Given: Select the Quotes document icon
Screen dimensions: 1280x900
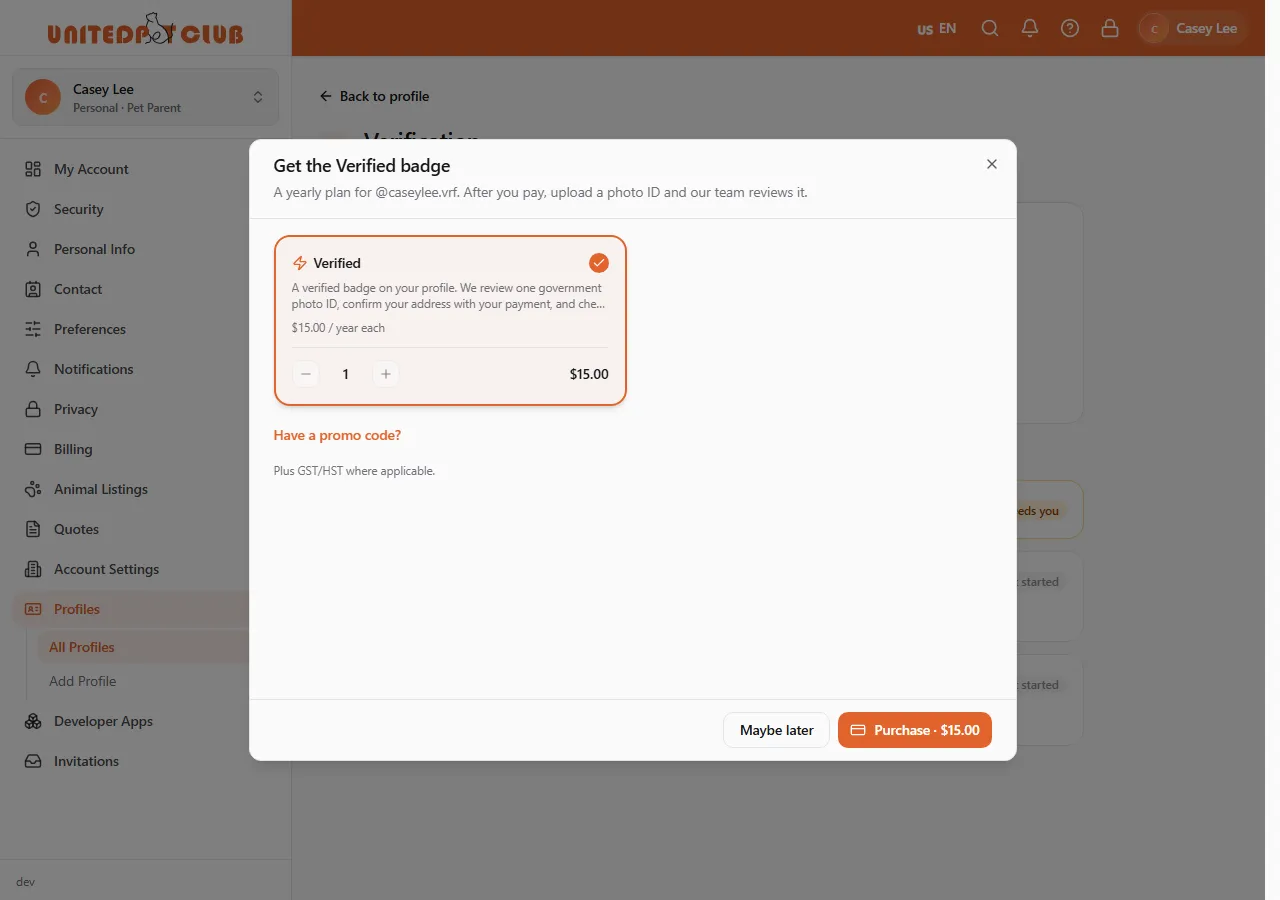Looking at the screenshot, I should click(33, 529).
